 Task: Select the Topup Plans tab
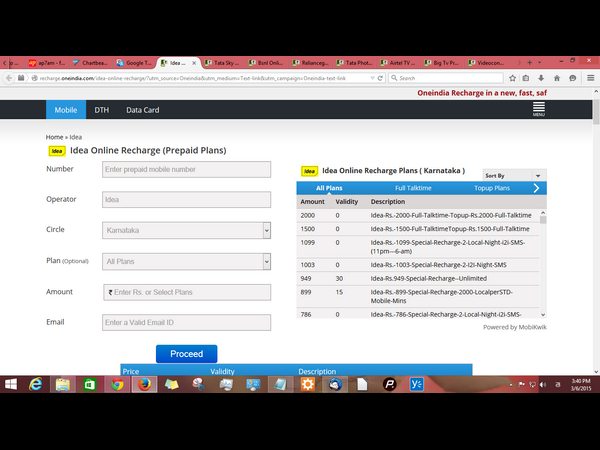pyautogui.click(x=492, y=188)
